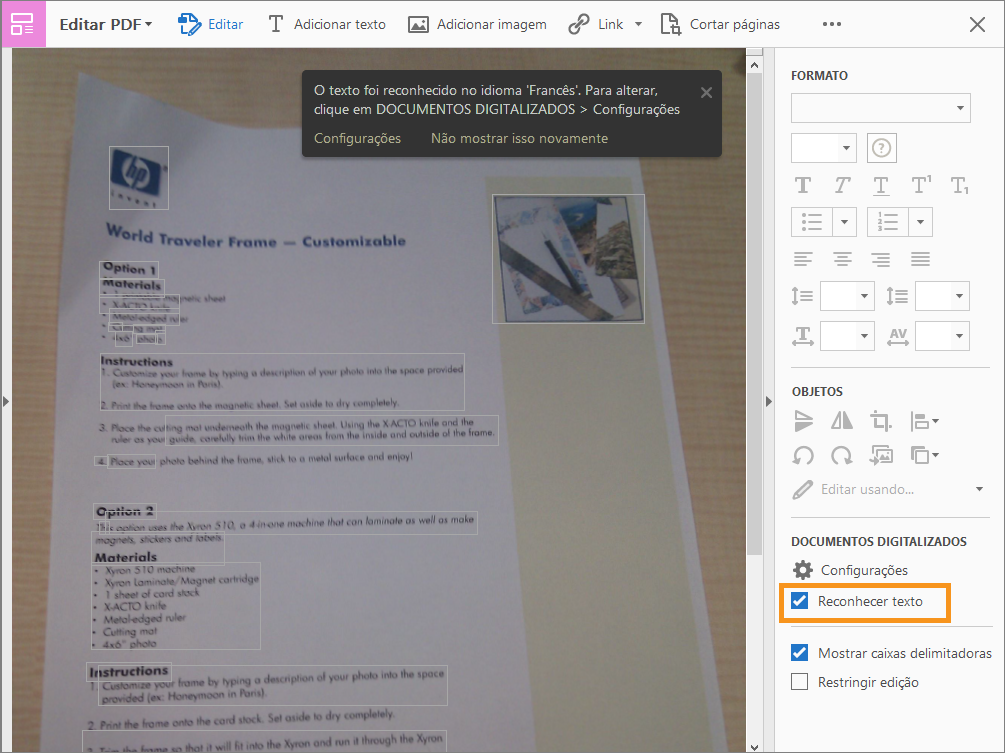Image resolution: width=1005 pixels, height=753 pixels.
Task: Expand left panel with arrow handle
Action: pyautogui.click(x=6, y=402)
